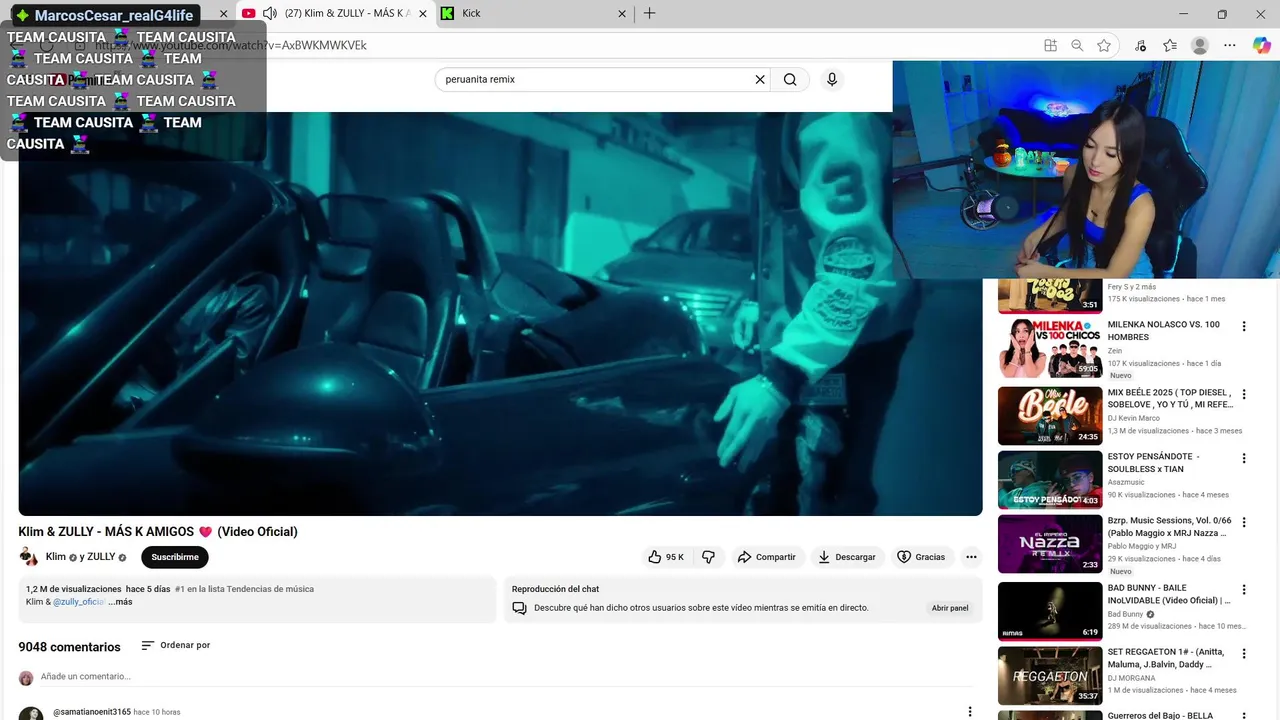The width and height of the screenshot is (1280, 720).
Task: Open '#1 en la lista Tendencias de música' link
Action: [x=244, y=589]
